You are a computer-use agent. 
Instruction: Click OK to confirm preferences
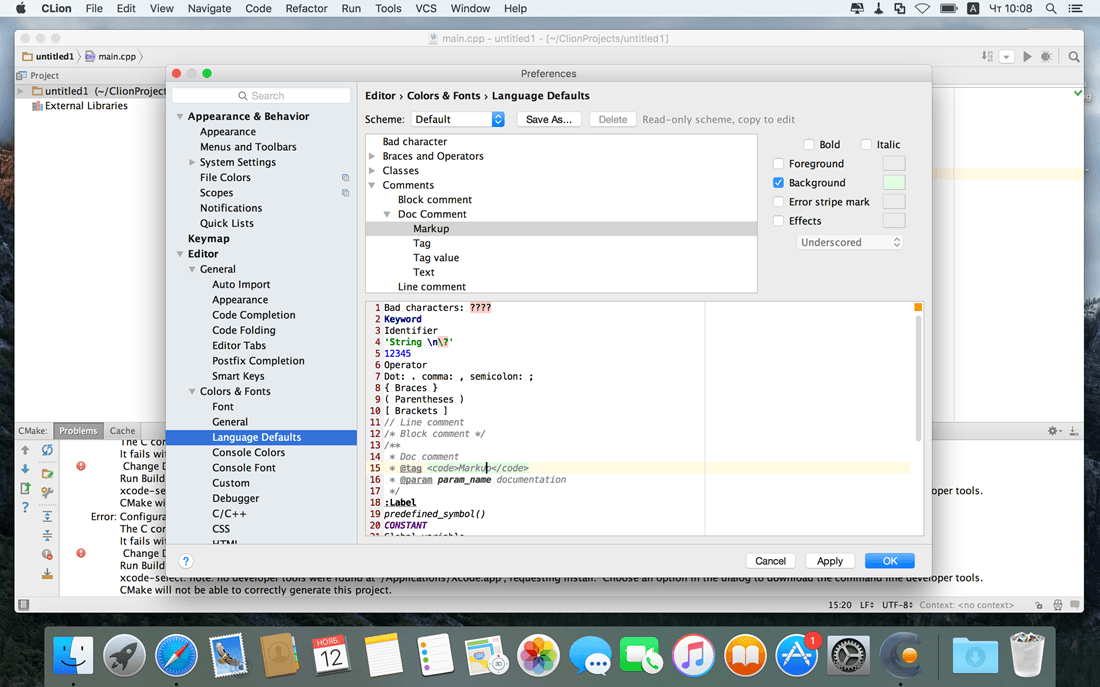[890, 561]
